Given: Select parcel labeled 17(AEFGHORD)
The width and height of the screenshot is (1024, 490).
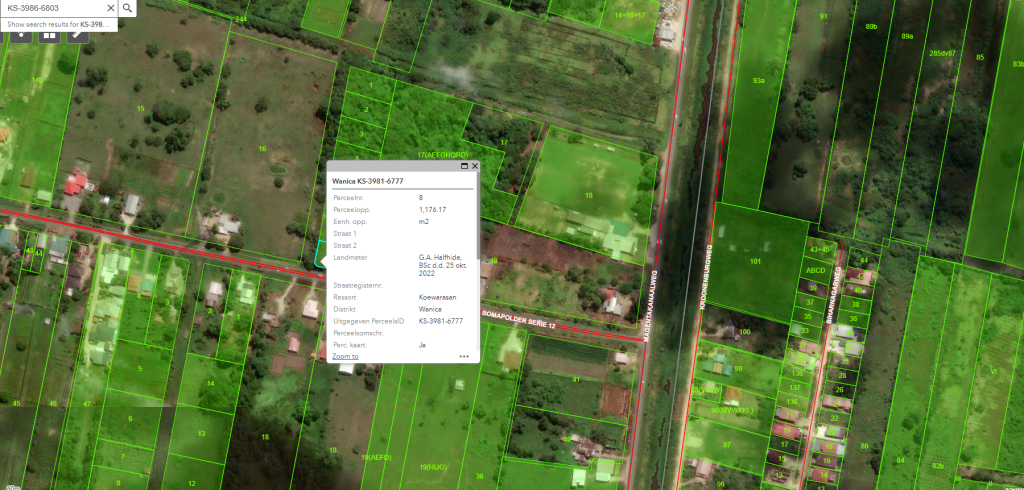Looking at the screenshot, I should pyautogui.click(x=443, y=156).
